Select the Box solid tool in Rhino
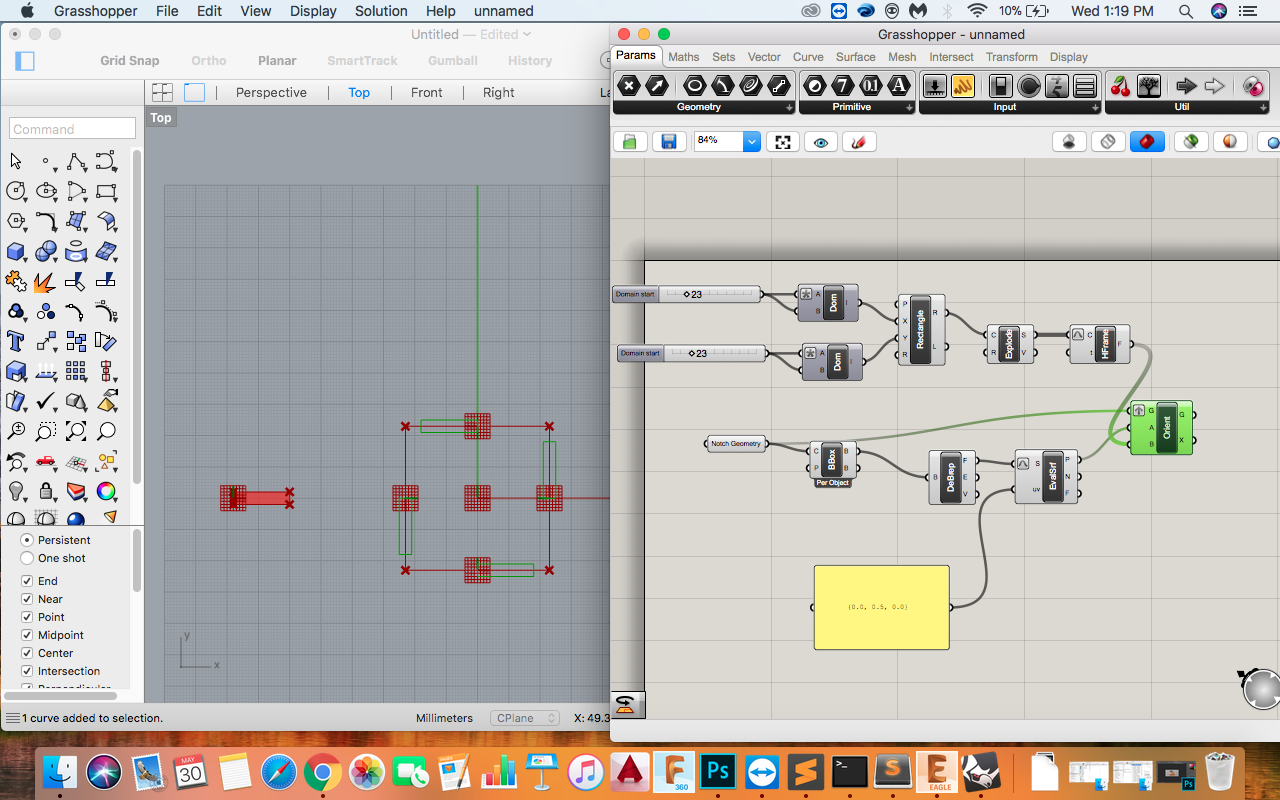 point(16,252)
